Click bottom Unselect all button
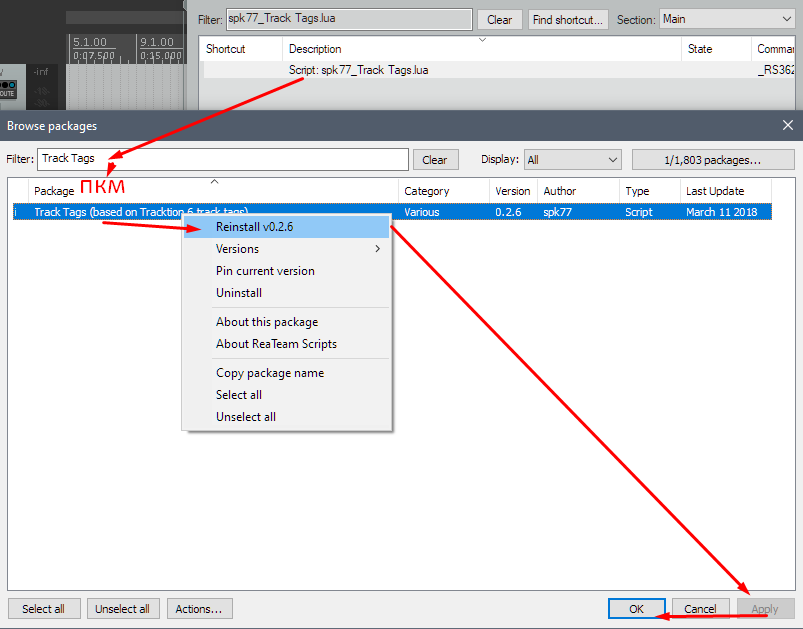The height and width of the screenshot is (629, 803). pyautogui.click(x=123, y=609)
